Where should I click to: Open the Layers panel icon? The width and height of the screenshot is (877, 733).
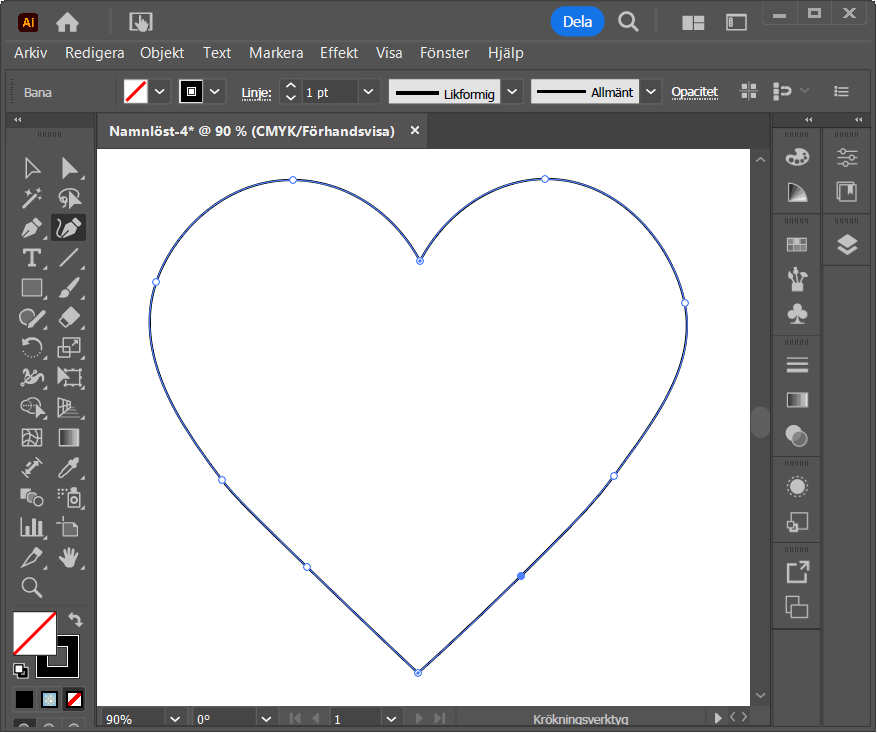click(x=847, y=245)
